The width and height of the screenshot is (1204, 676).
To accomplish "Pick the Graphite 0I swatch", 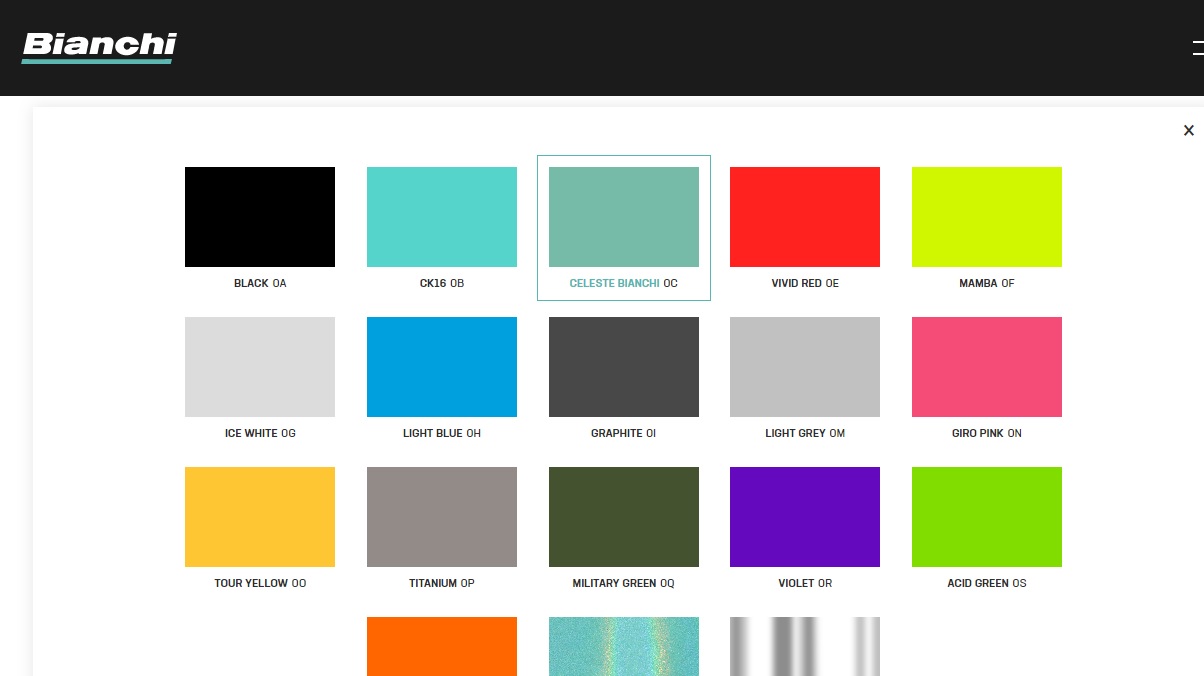I will 624,367.
